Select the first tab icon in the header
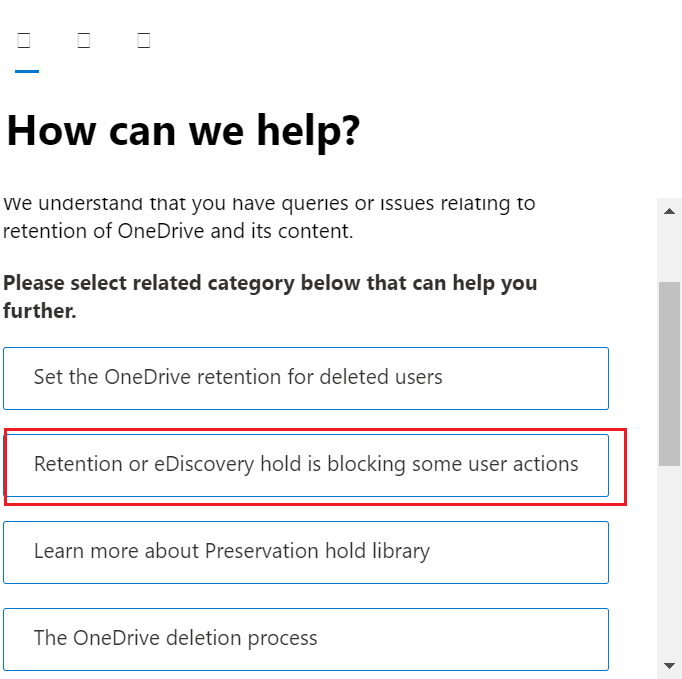 pos(24,40)
